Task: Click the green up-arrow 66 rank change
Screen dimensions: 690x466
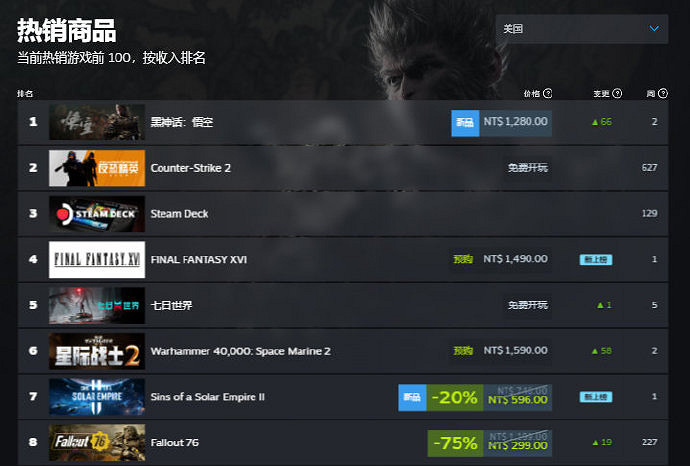Action: 602,122
